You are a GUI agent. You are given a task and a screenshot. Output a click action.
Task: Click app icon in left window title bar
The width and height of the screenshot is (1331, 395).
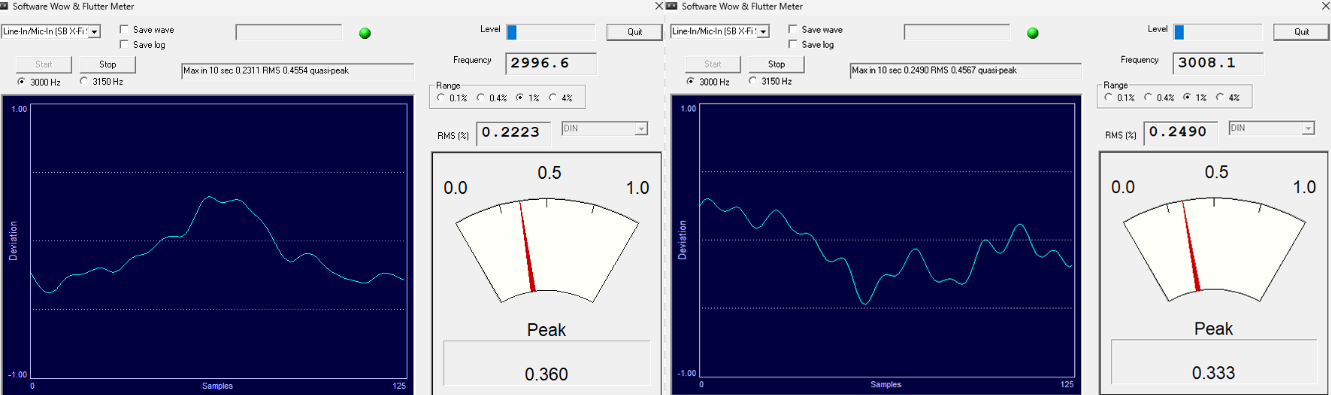[4, 5]
